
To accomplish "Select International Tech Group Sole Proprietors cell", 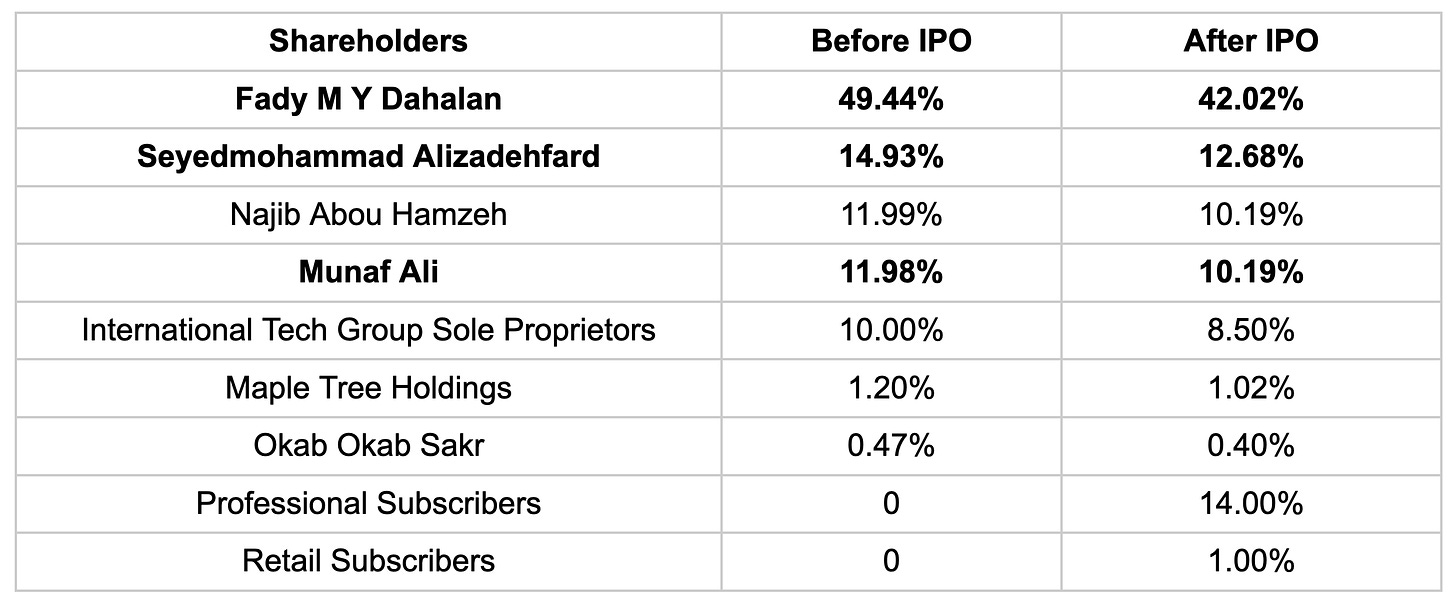I will [x=368, y=329].
